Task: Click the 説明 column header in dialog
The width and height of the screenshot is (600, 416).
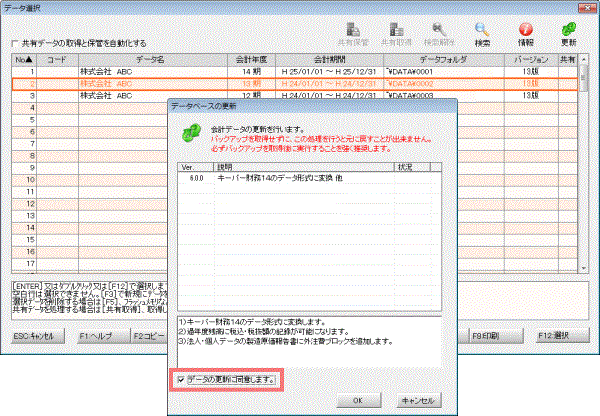Action: (x=303, y=167)
